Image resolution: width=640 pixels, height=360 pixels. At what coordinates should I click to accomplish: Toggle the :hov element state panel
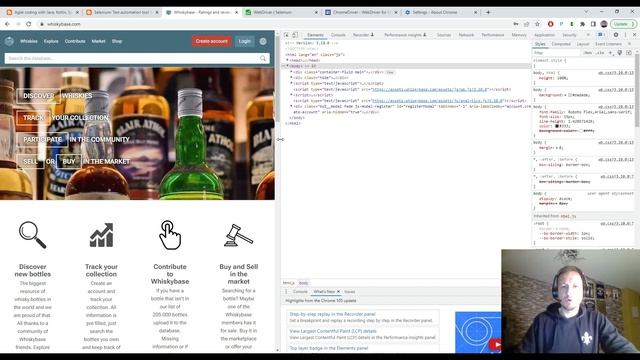(588, 53)
